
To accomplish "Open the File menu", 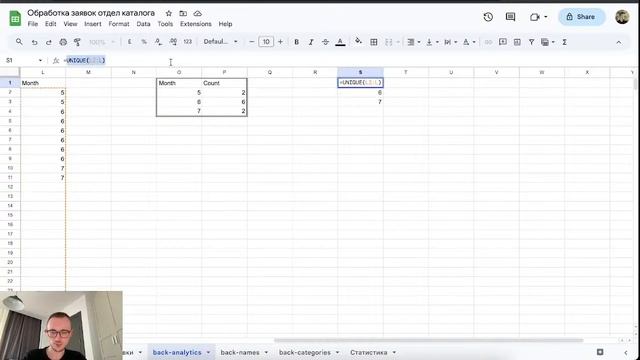I will [x=33, y=24].
